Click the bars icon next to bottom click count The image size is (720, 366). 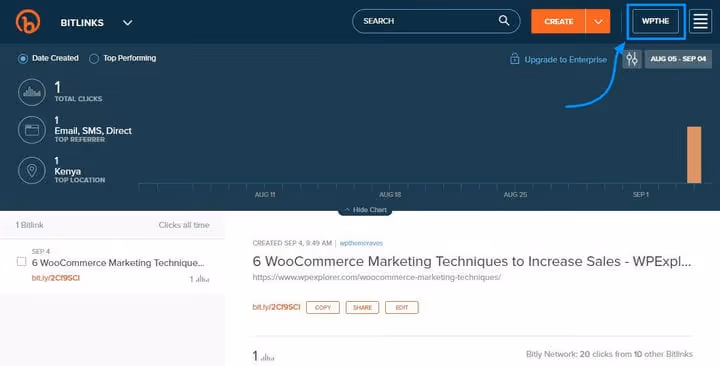coord(267,357)
